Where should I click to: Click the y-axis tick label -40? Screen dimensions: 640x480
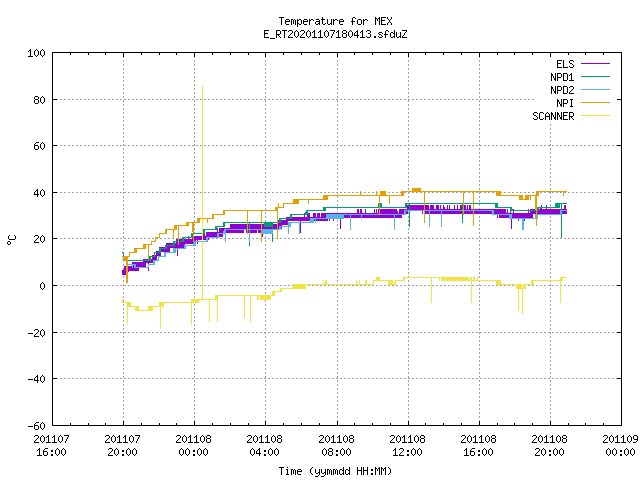[x=36, y=379]
